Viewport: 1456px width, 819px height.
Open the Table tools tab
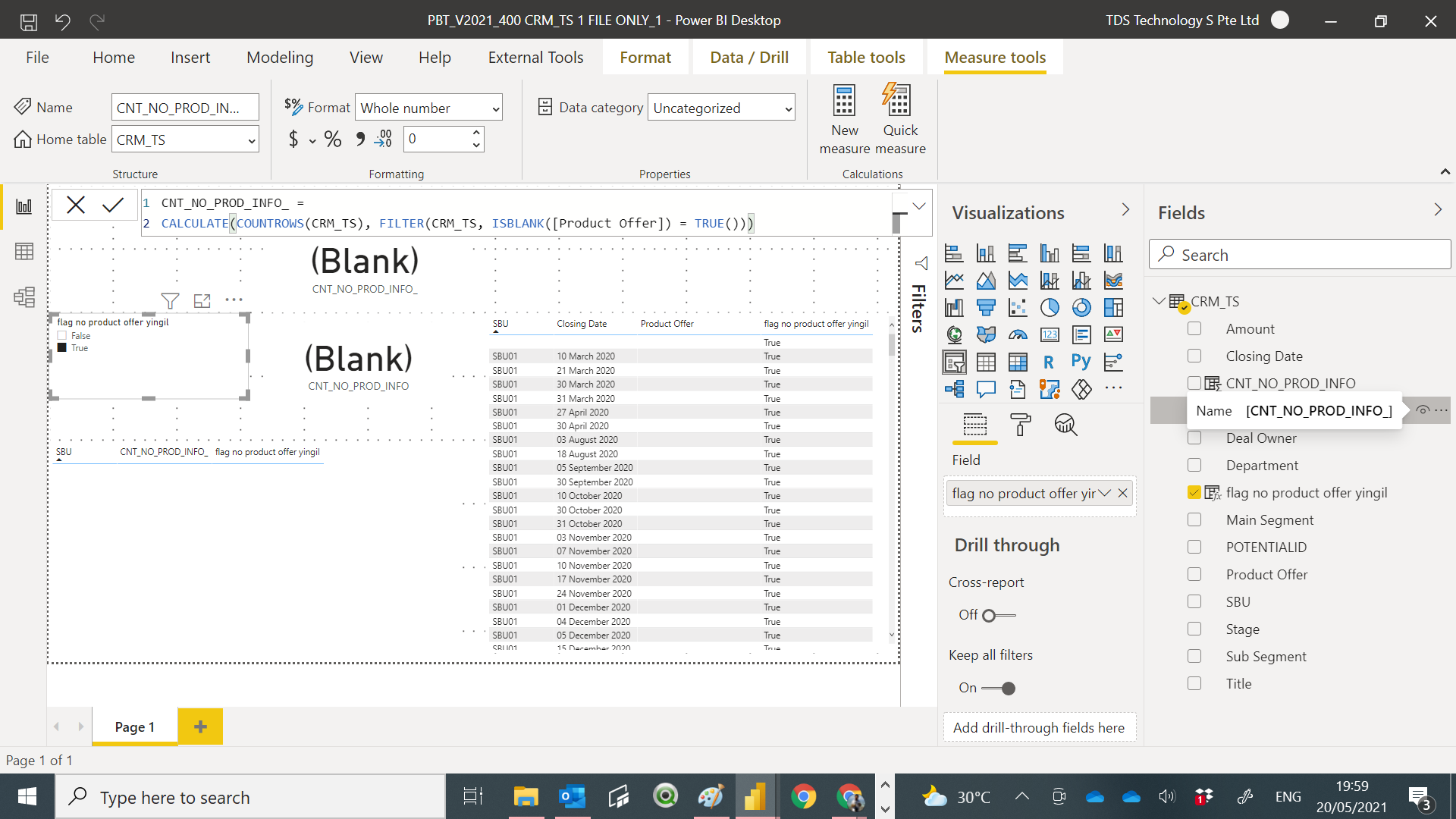(x=866, y=58)
